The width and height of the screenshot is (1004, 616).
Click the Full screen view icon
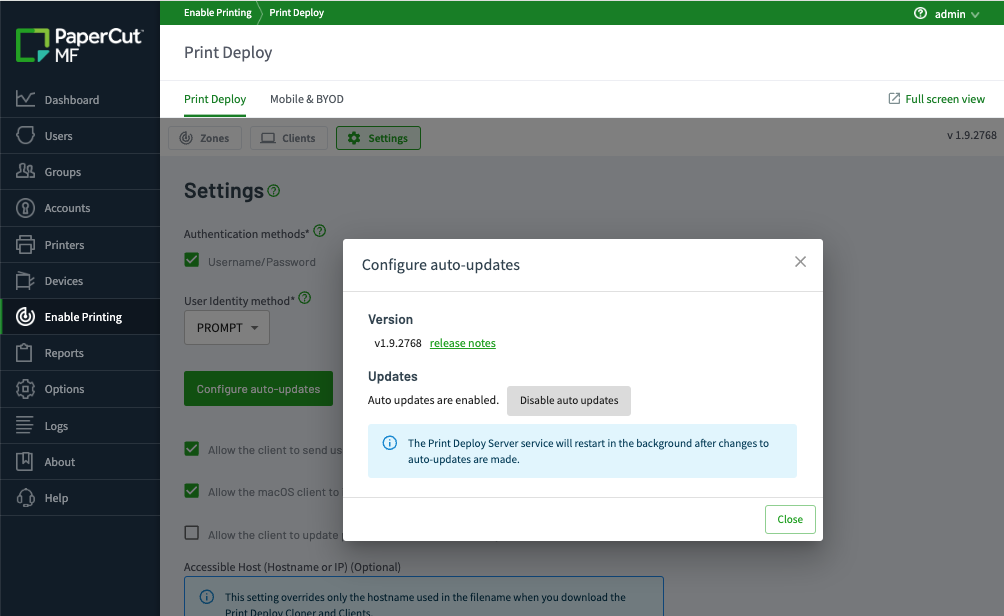coord(894,99)
